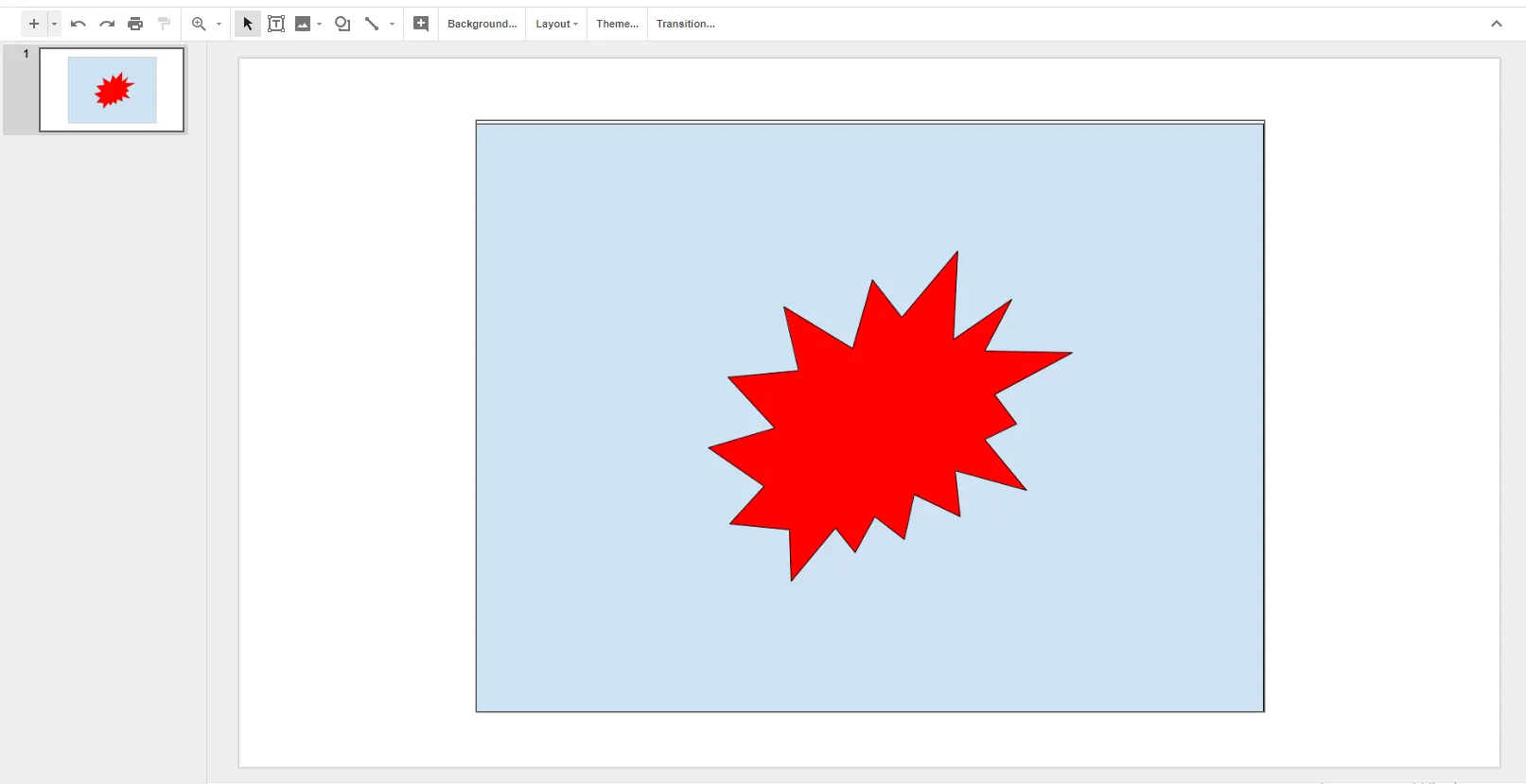Image resolution: width=1526 pixels, height=784 pixels.
Task: Insert a text box
Action: click(x=276, y=24)
